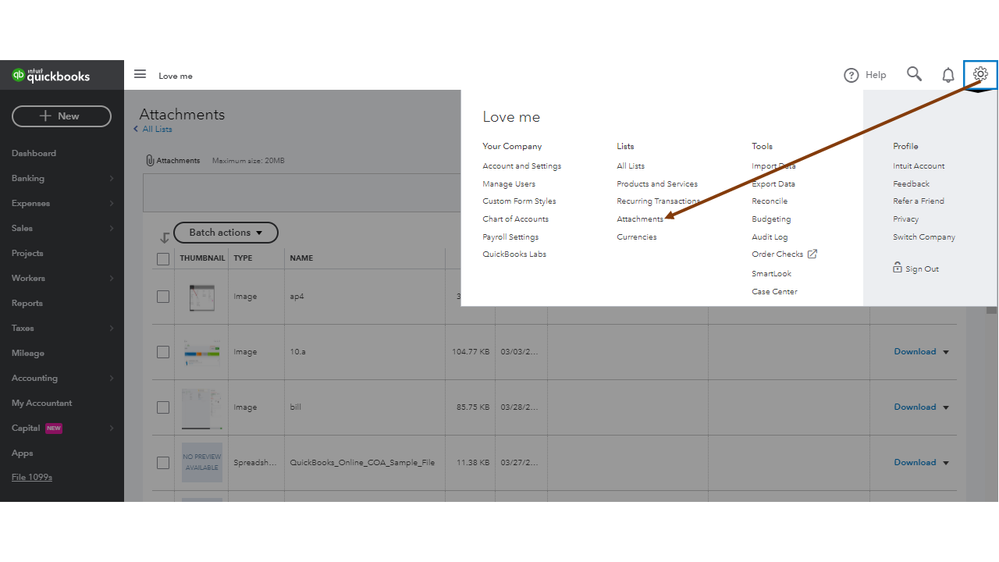Expand the Sales sidebar chevron

pyautogui.click(x=111, y=228)
